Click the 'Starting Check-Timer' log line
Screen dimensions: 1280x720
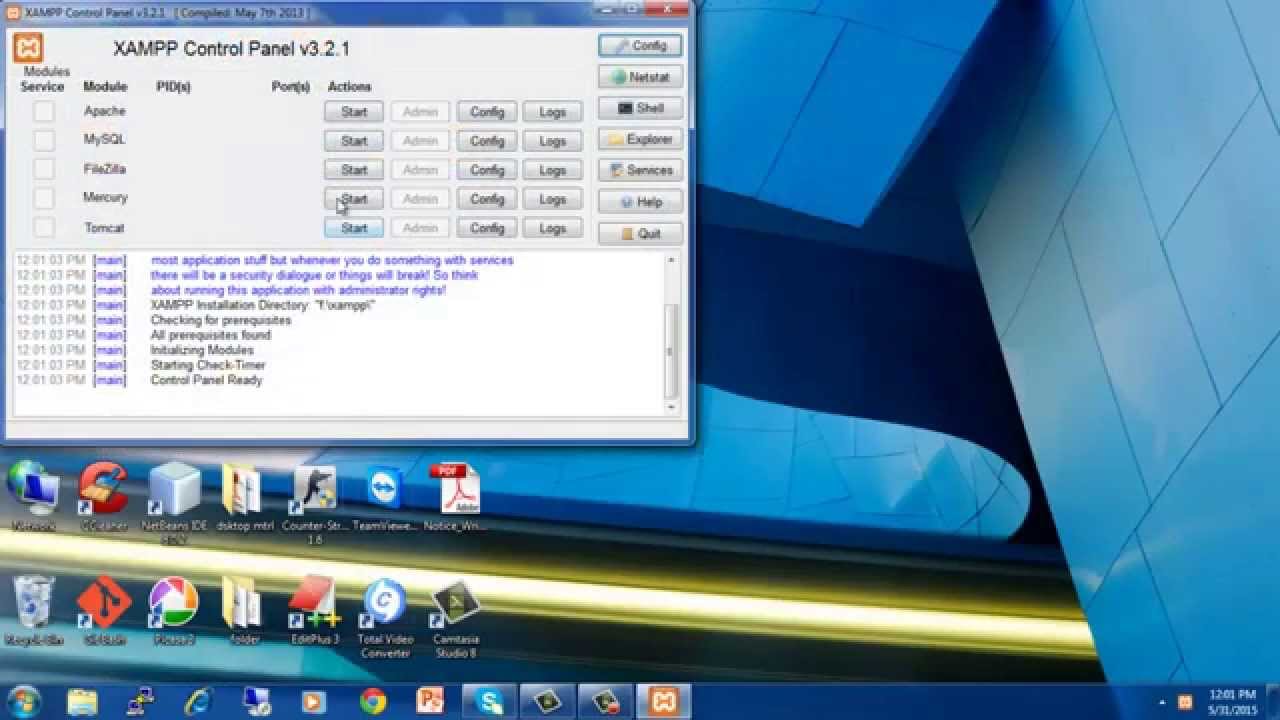point(208,365)
